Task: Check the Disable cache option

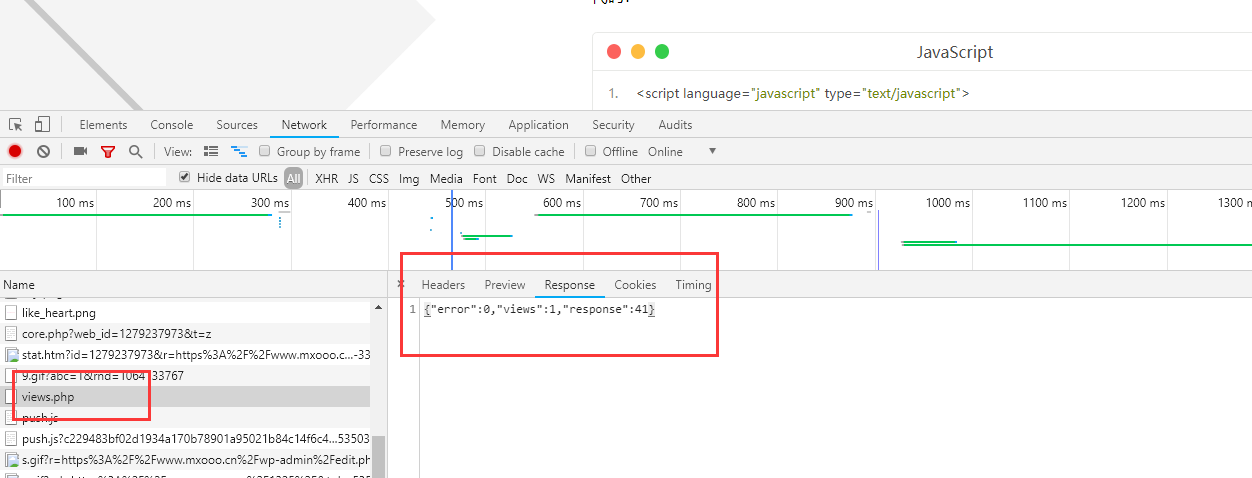Action: [480, 152]
